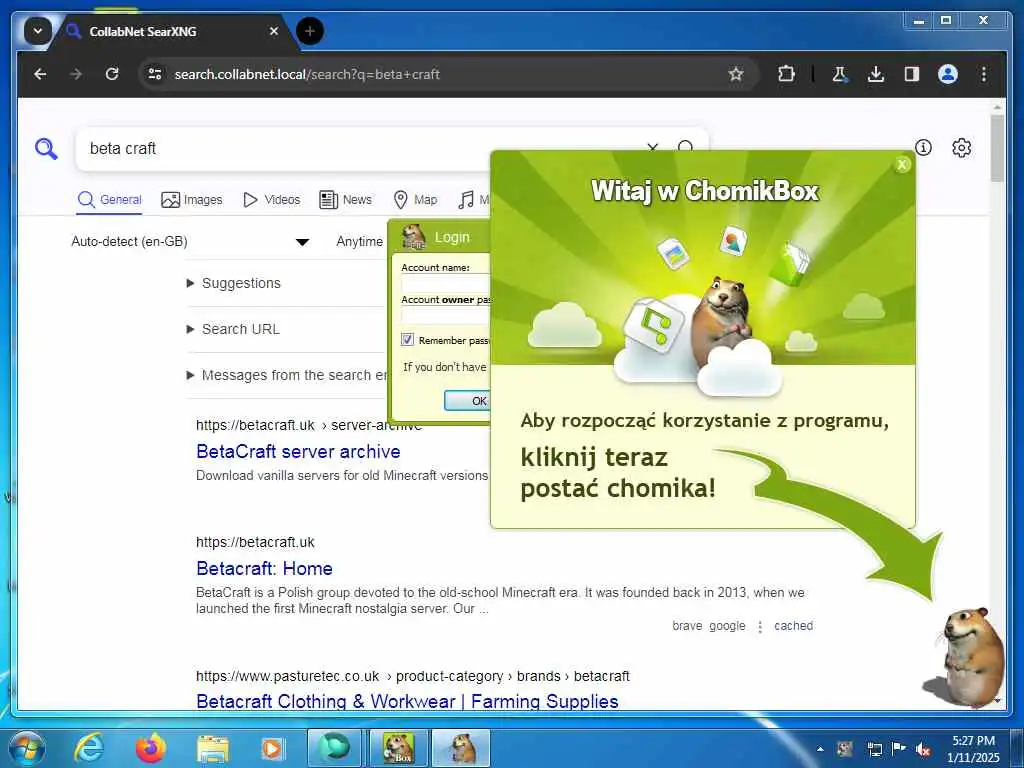Open a new tab with plus button

(x=310, y=31)
